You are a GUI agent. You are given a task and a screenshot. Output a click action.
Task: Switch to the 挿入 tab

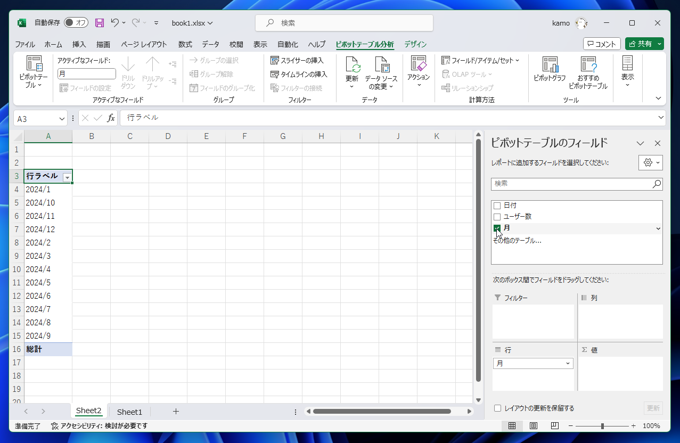pos(79,44)
